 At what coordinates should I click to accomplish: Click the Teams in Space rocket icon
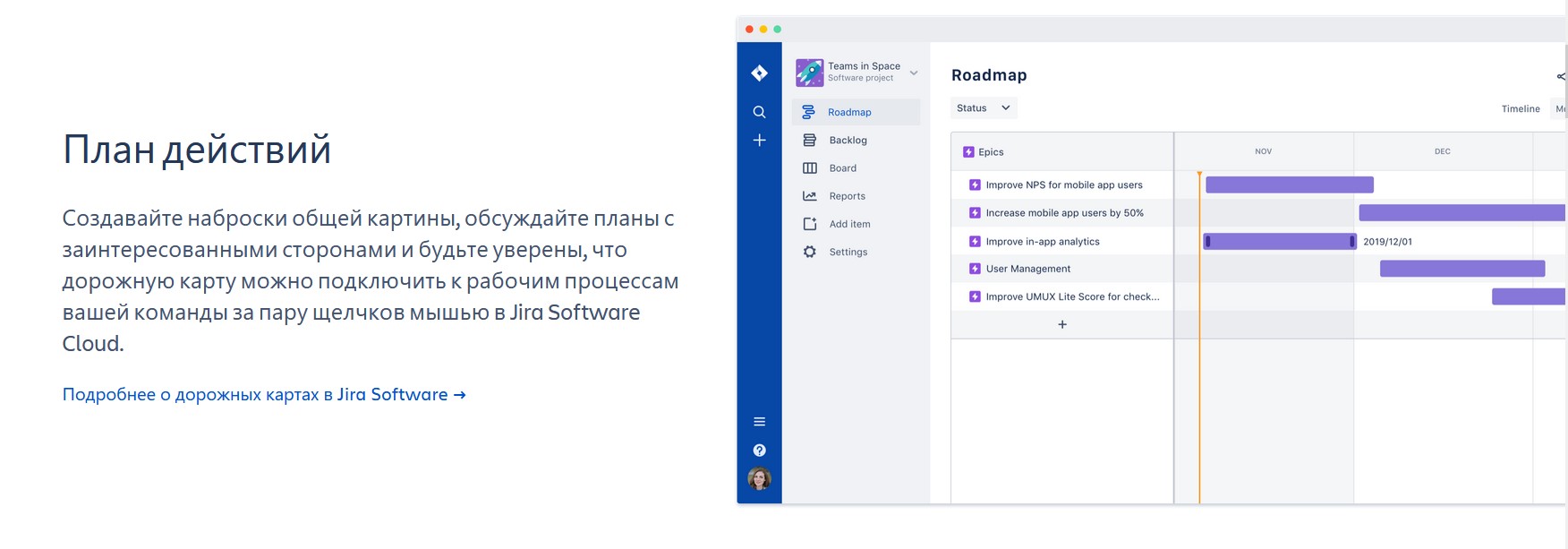[x=809, y=73]
